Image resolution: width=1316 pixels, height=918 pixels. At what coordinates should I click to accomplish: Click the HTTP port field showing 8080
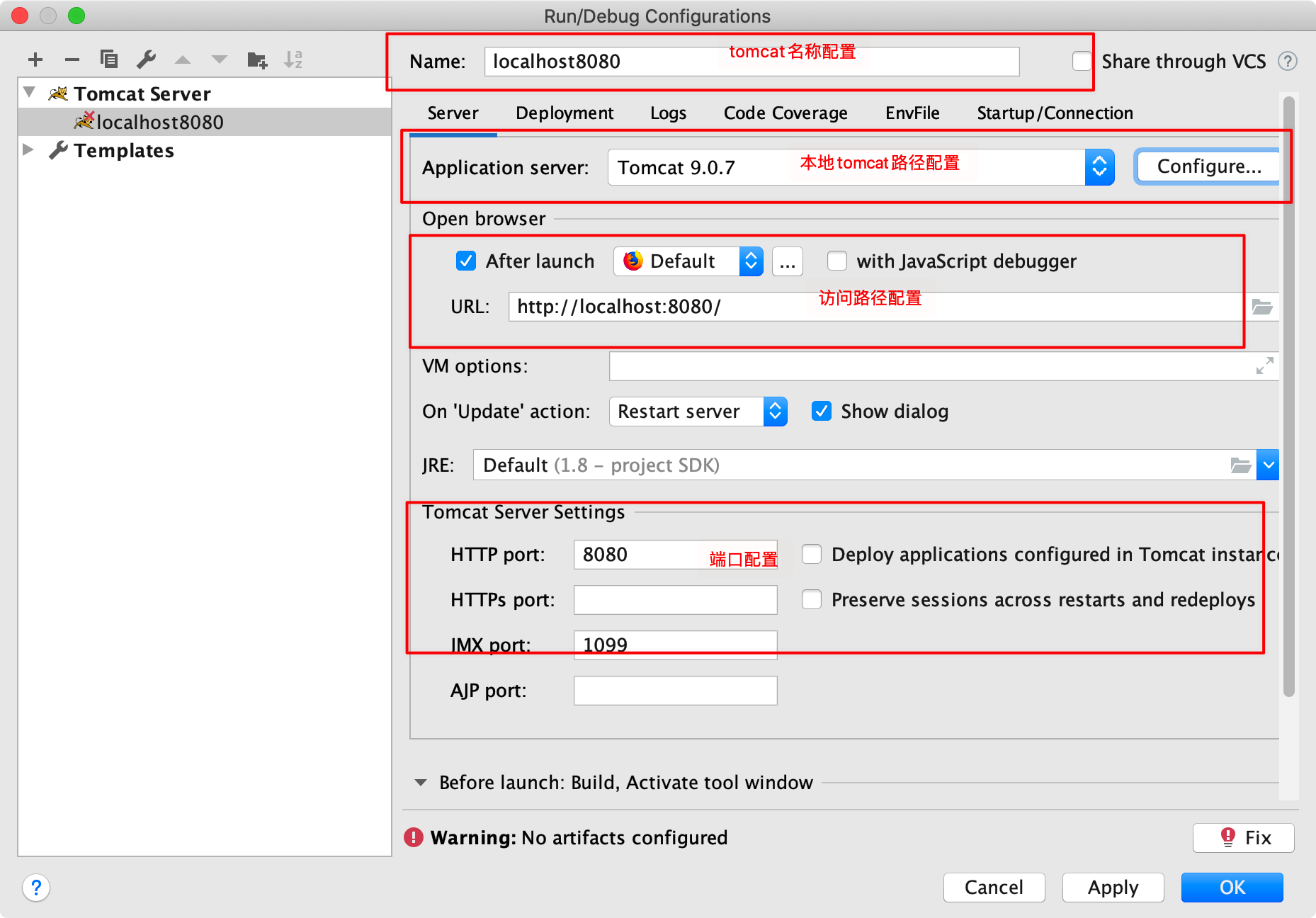(676, 555)
